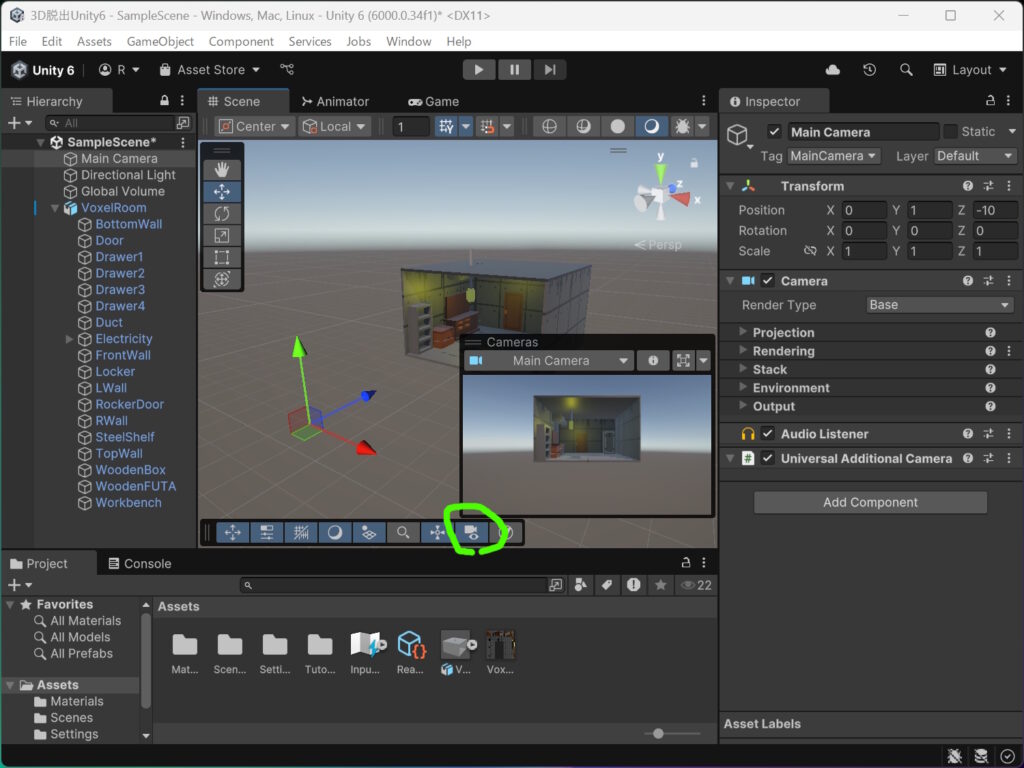The image size is (1024, 768).
Task: Click the Asset Store button
Action: 210,70
